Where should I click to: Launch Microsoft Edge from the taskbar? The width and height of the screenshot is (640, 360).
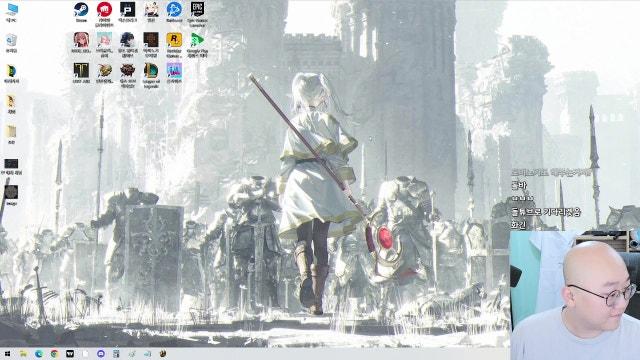(x=39, y=354)
